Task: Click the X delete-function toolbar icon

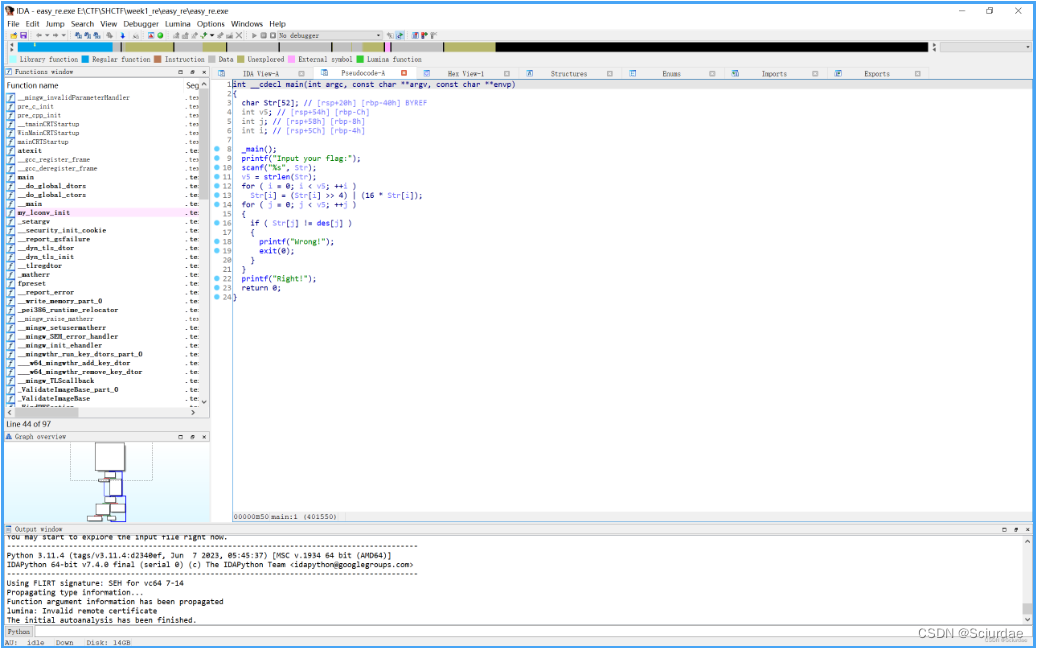Action: (238, 35)
